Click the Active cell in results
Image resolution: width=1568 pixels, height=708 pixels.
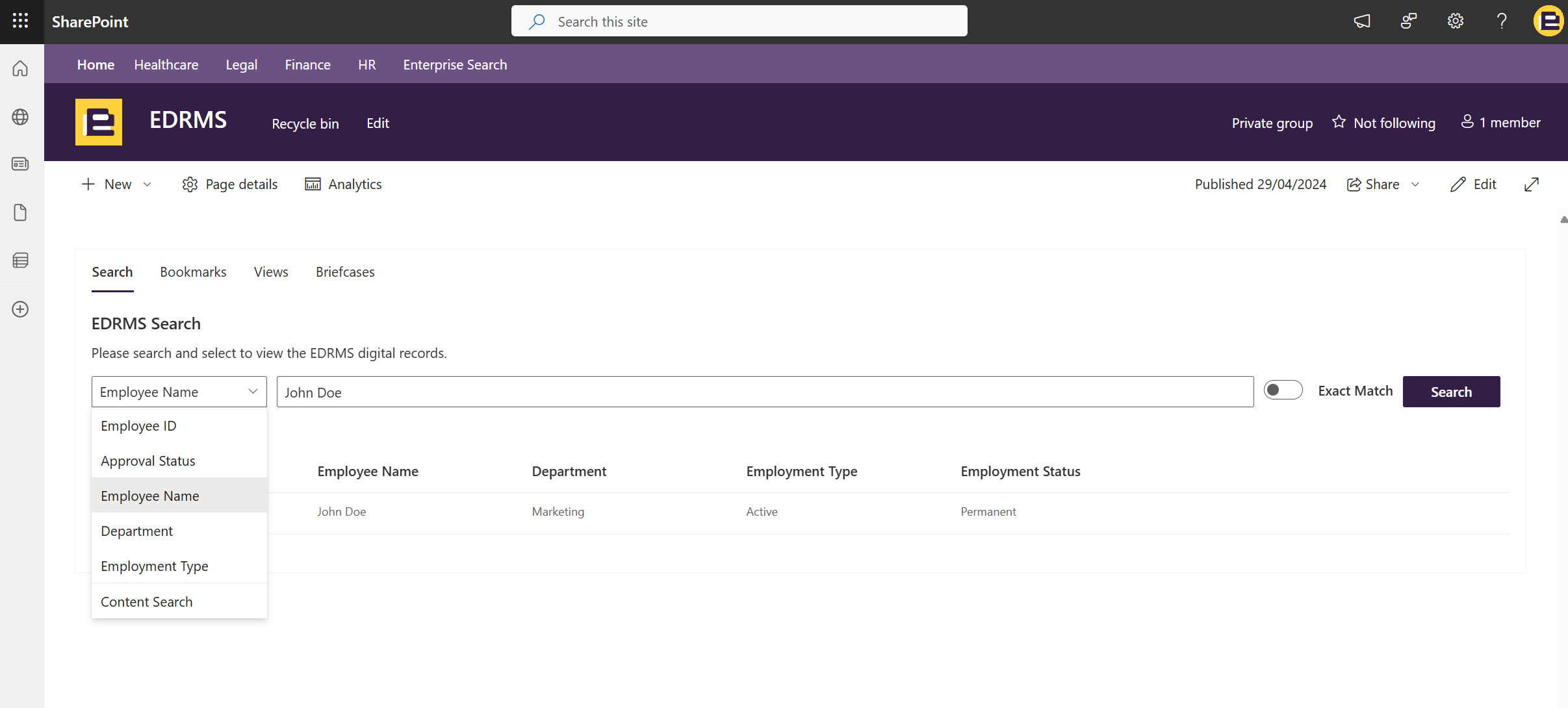(x=762, y=512)
